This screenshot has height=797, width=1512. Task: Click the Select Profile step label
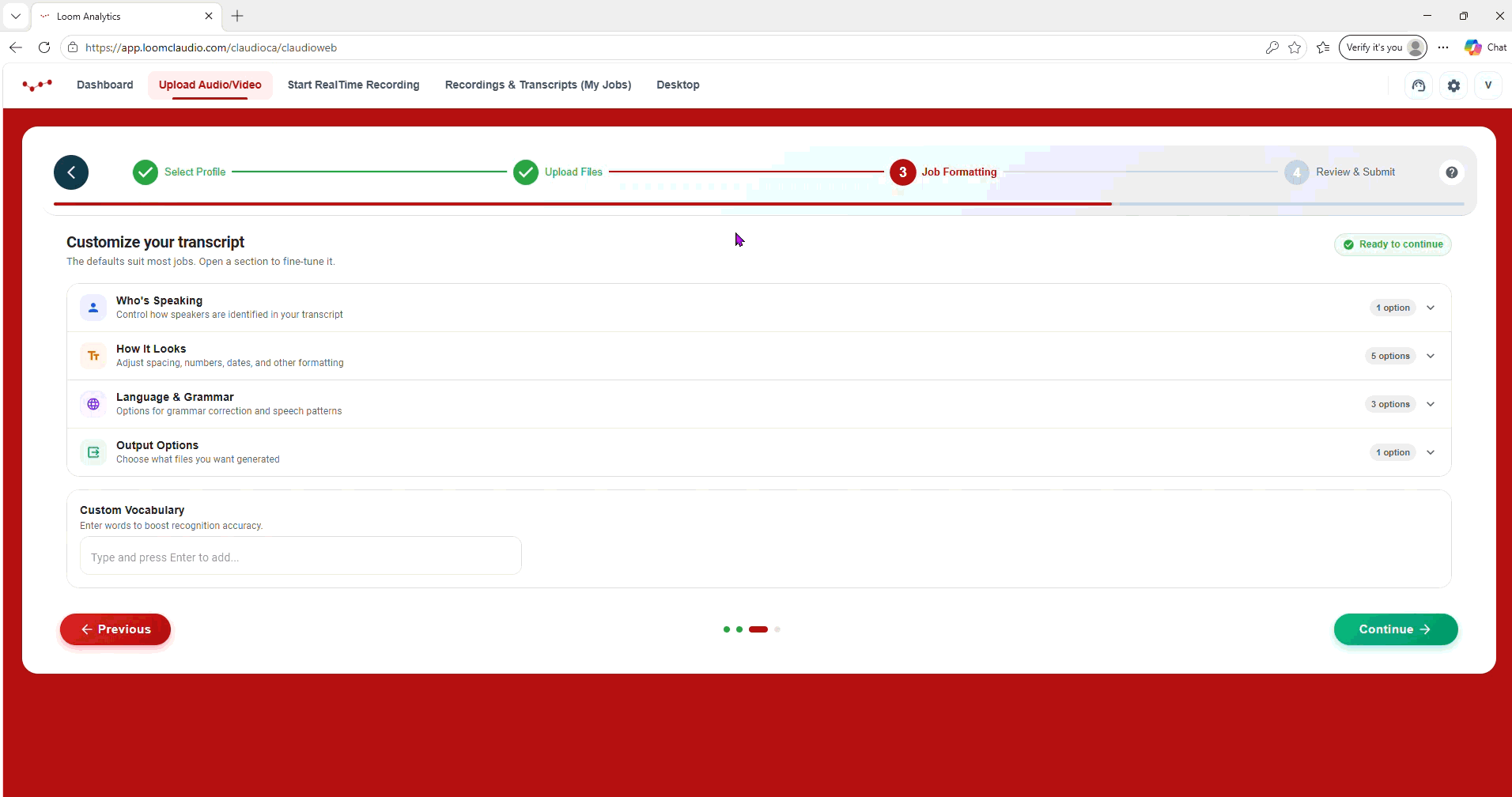[x=195, y=172]
